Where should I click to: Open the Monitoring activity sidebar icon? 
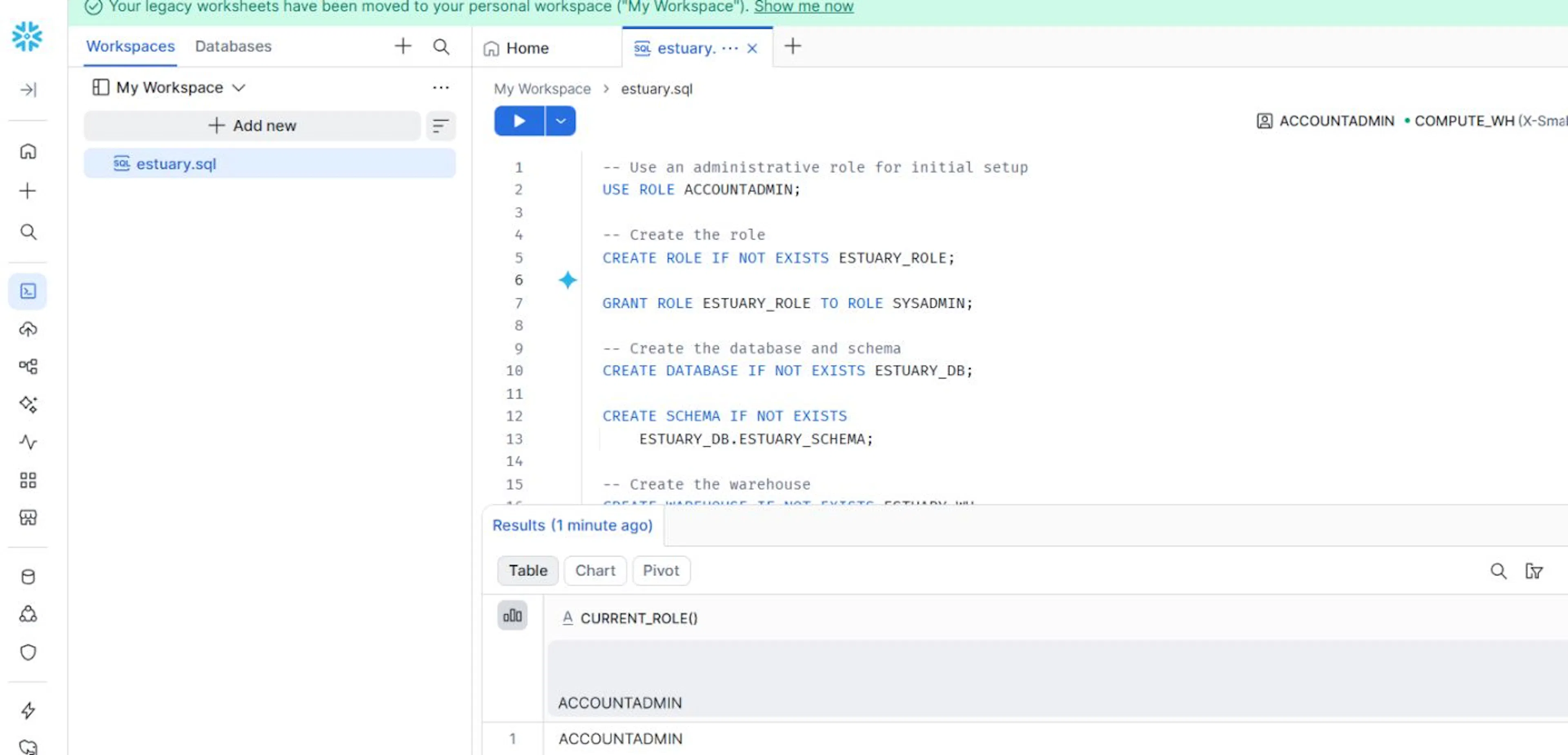(28, 442)
